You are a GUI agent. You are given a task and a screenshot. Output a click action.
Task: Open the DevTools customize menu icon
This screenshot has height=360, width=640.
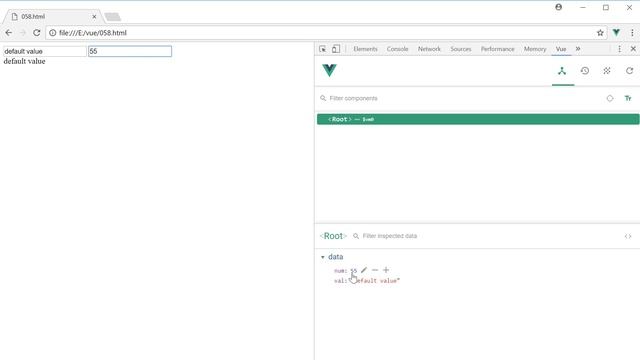coord(619,49)
